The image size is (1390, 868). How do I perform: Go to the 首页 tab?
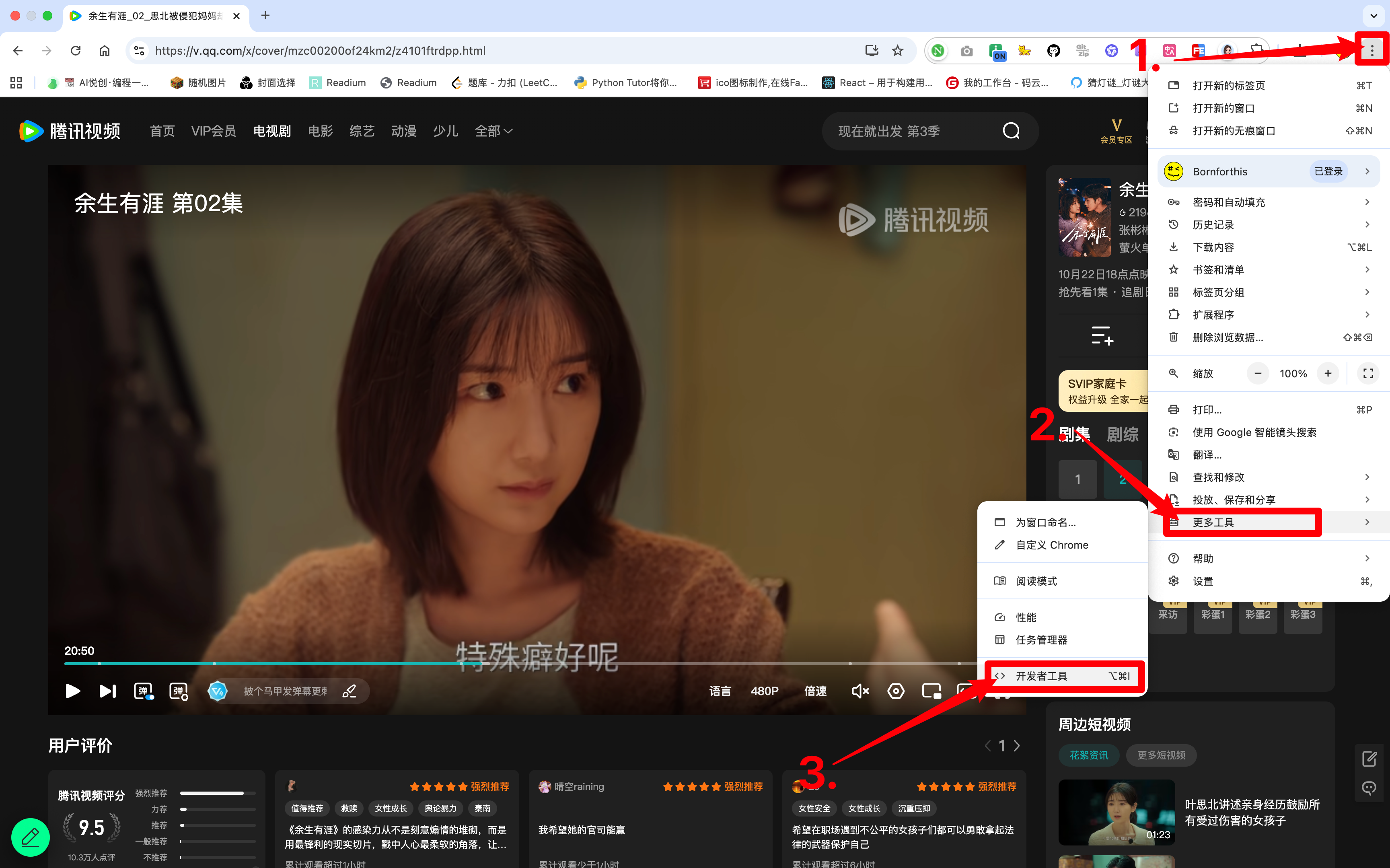pos(162,131)
